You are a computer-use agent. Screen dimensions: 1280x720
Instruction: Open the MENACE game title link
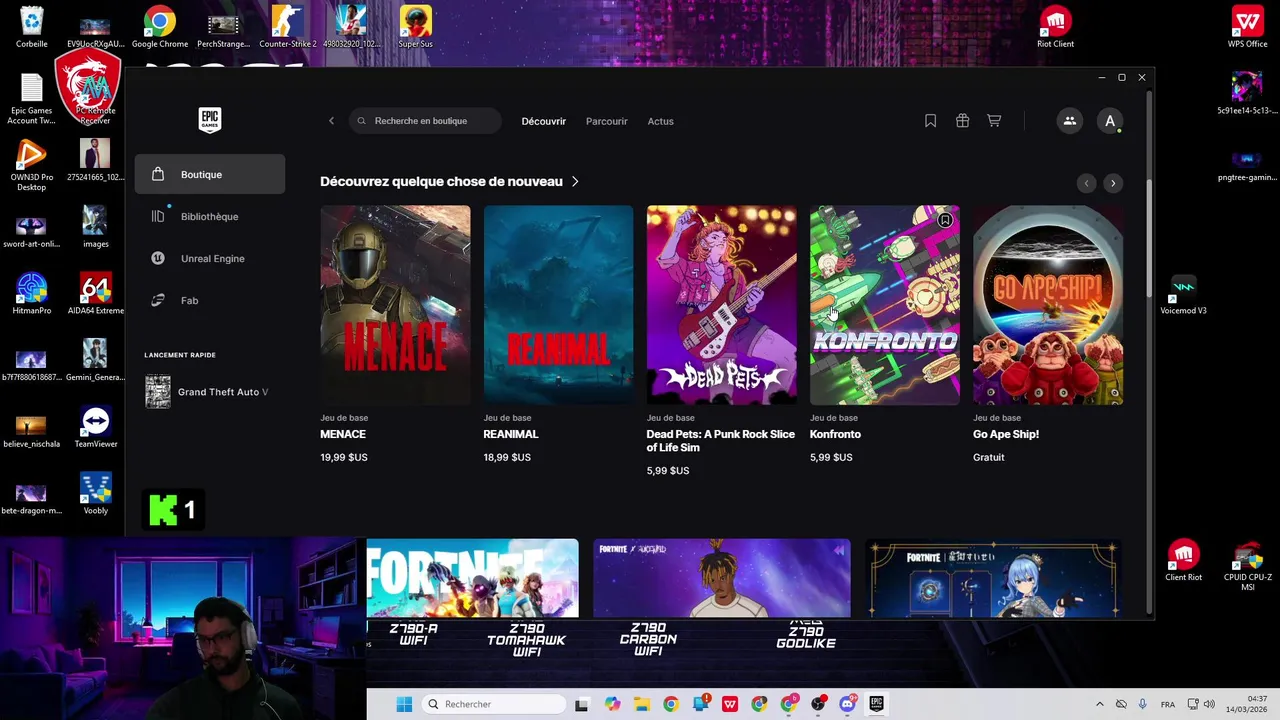[343, 434]
